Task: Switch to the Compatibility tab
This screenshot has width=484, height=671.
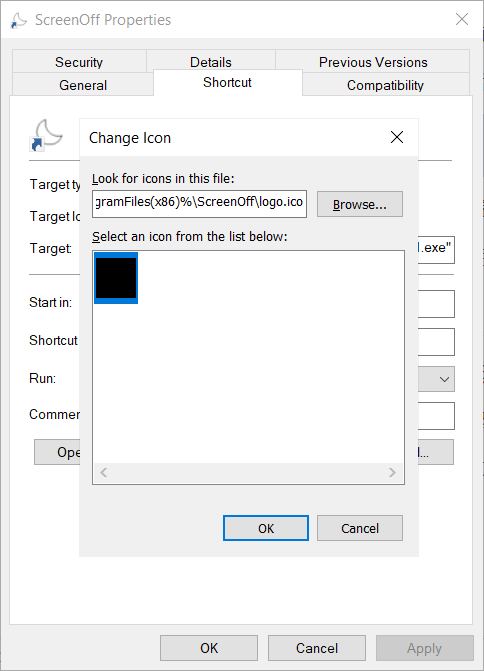Action: 386,85
